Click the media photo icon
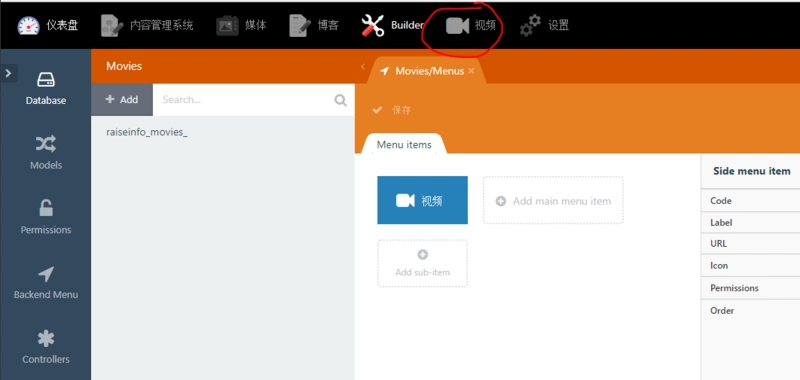The width and height of the screenshot is (800, 380). coord(227,26)
